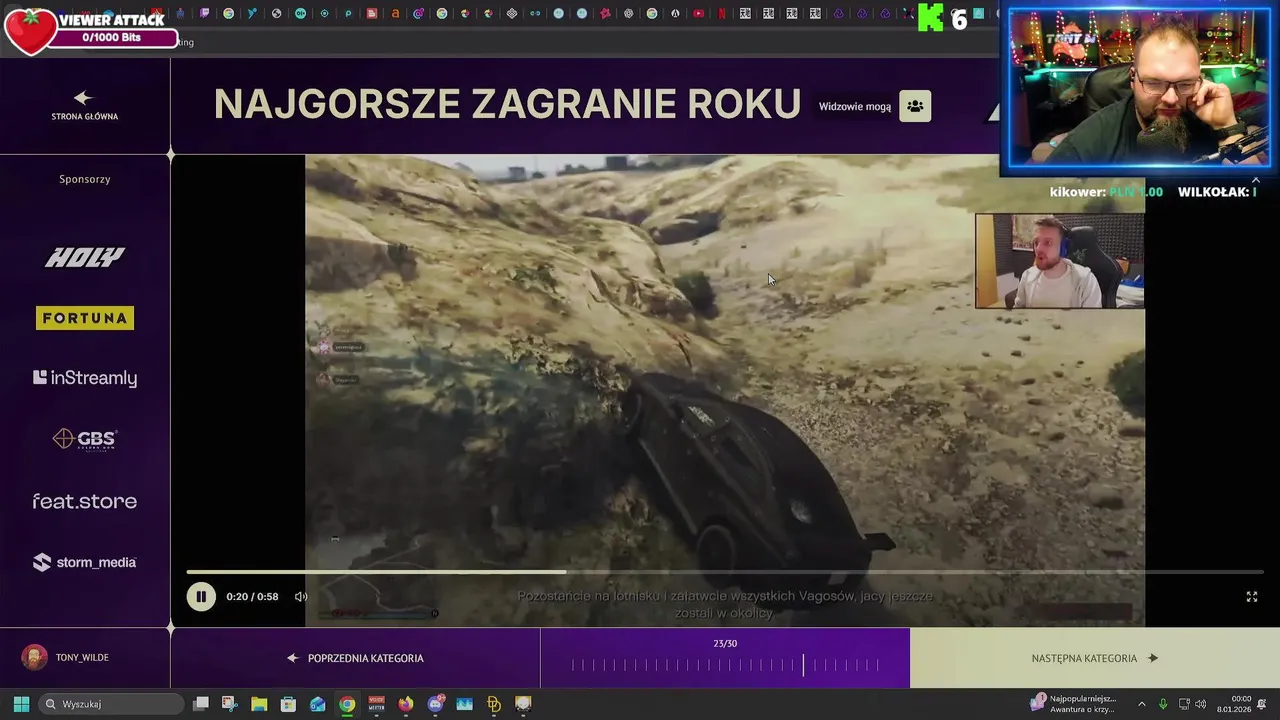
Task: Open network settings tray icon
Action: (x=1184, y=704)
